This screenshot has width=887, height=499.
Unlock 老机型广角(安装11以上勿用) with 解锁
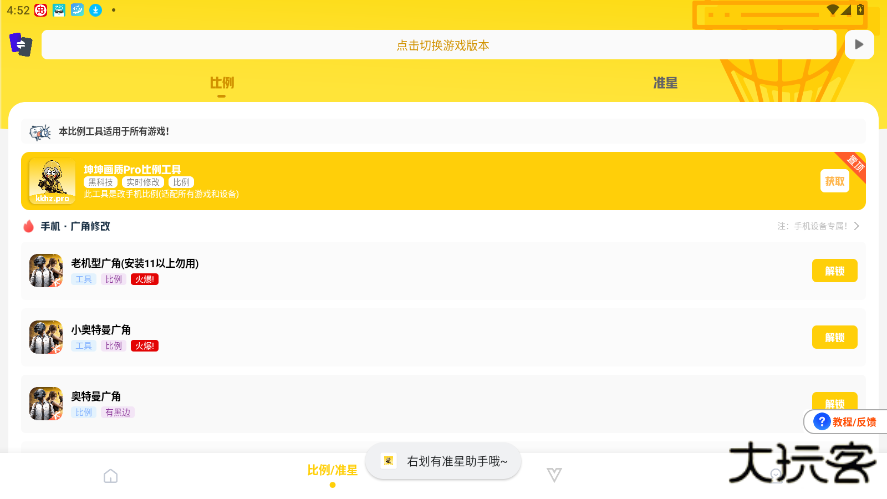(834, 271)
